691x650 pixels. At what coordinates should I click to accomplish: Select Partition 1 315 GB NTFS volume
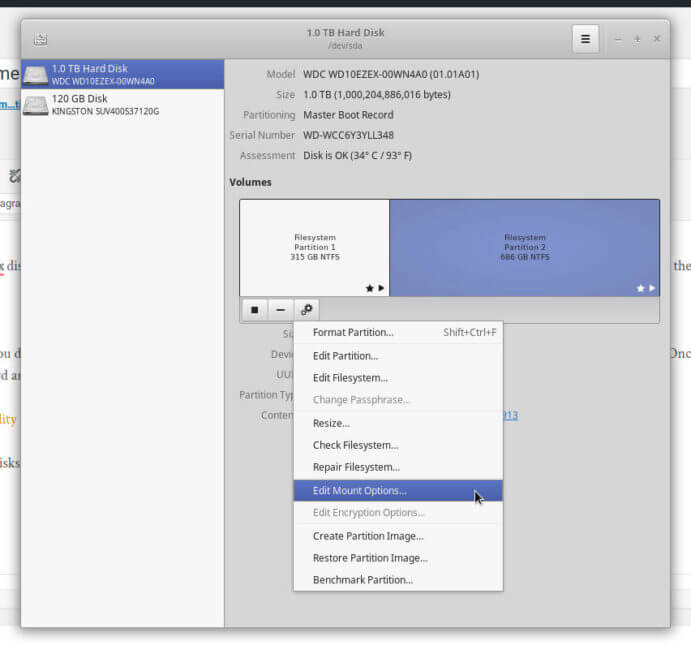[x=314, y=248]
